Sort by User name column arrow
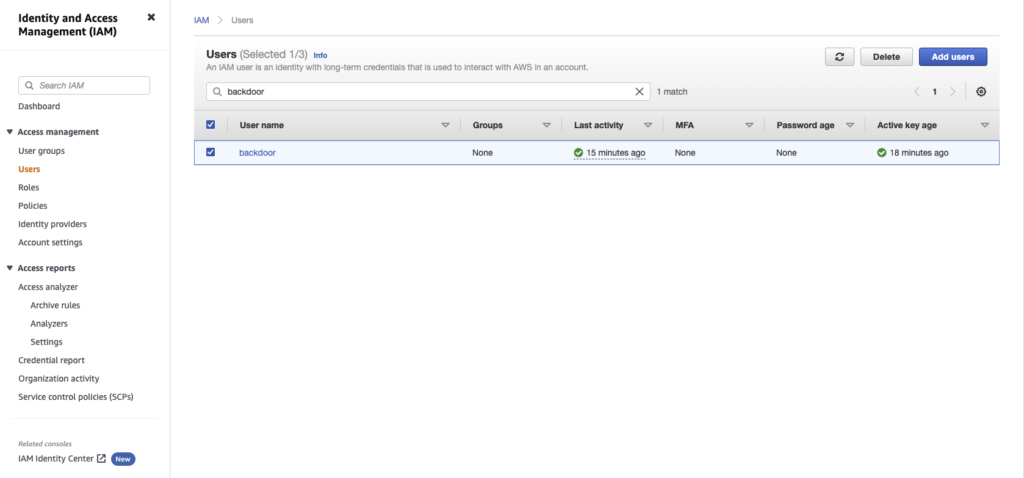Image resolution: width=1024 pixels, height=478 pixels. coord(445,125)
